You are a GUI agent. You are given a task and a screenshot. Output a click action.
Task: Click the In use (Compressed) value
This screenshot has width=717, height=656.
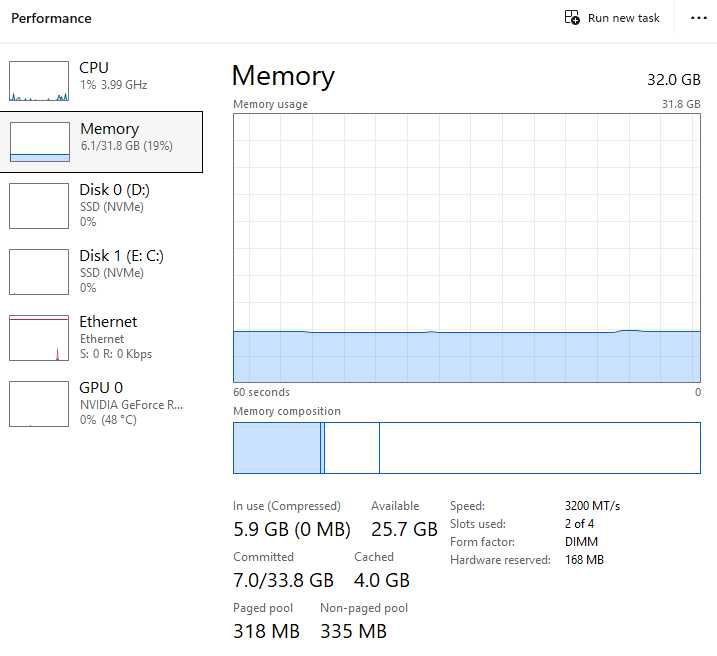tap(292, 529)
